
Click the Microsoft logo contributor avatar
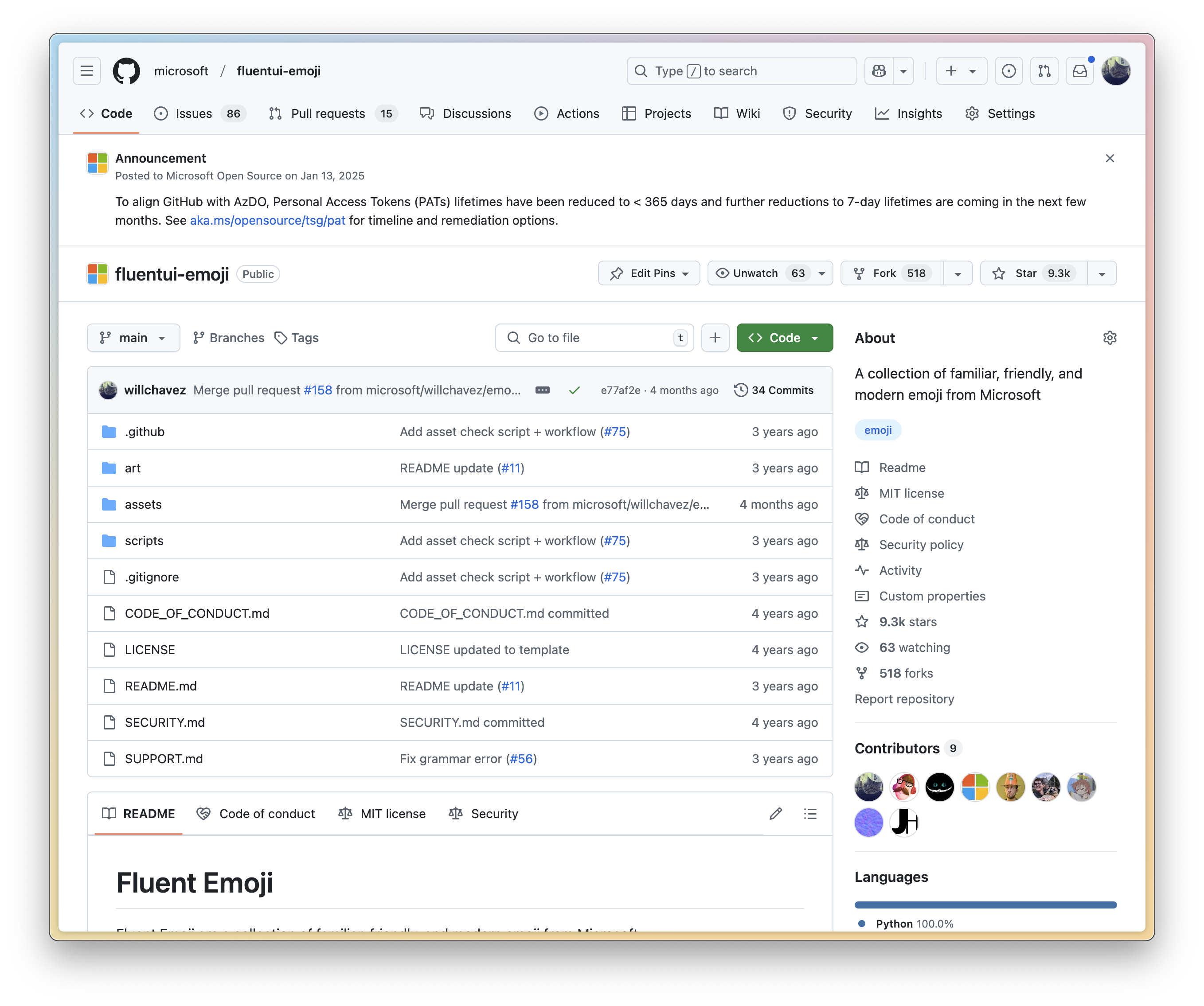pyautogui.click(x=975, y=787)
